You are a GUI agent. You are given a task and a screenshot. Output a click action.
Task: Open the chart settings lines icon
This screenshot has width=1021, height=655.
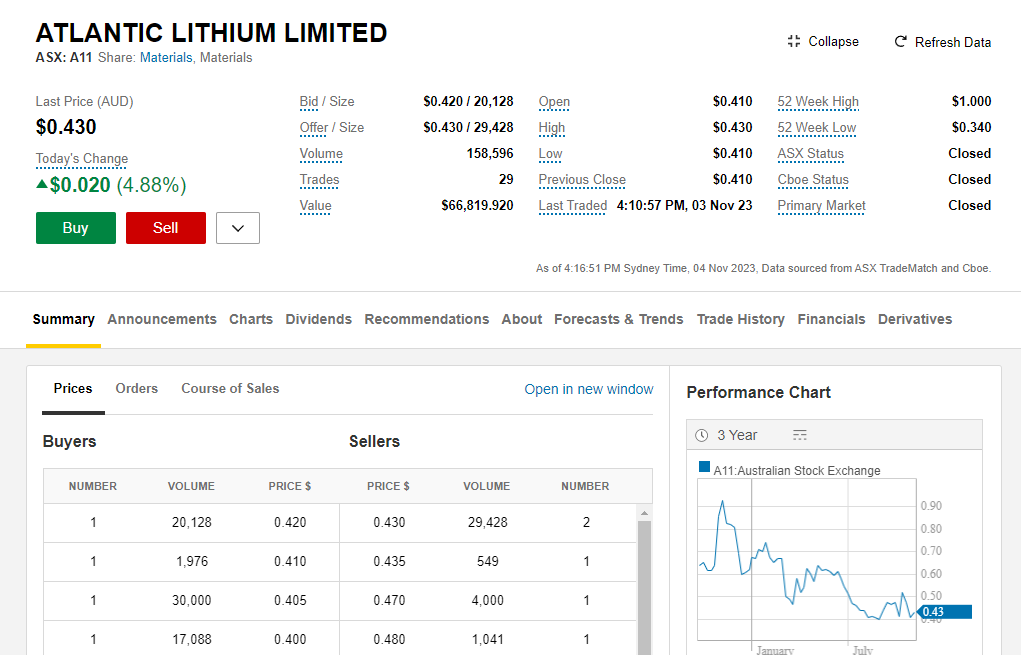pos(800,435)
